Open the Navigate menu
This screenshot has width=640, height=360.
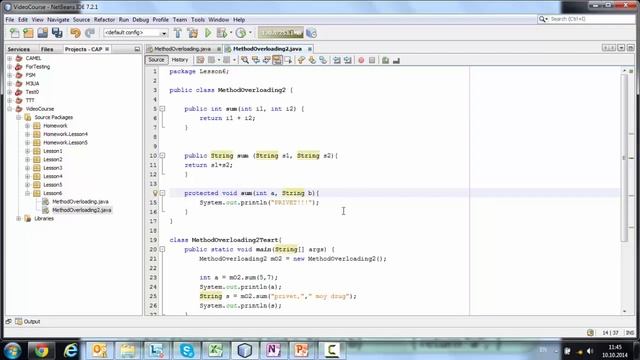[58, 20]
